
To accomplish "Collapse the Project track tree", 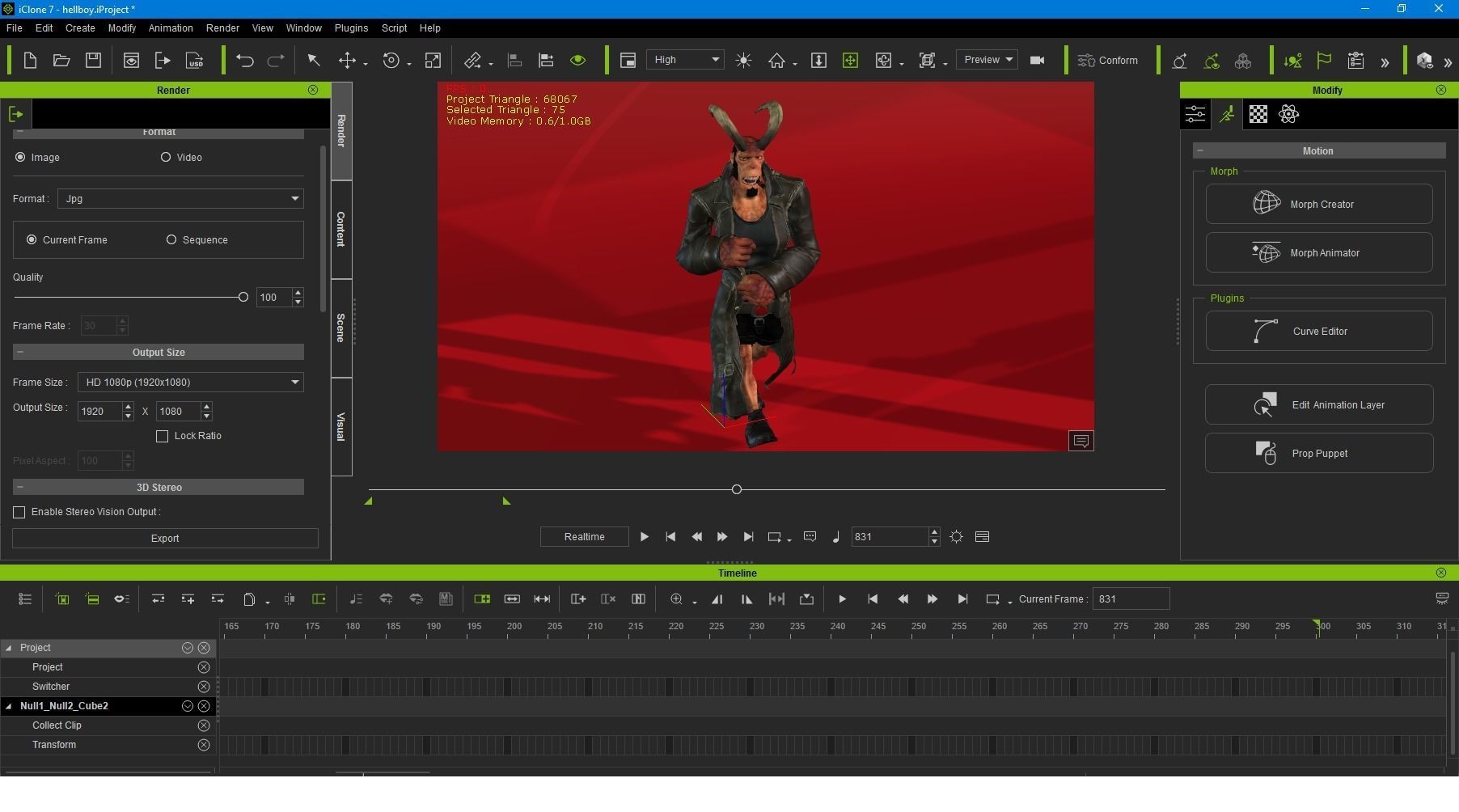I will (x=9, y=649).
